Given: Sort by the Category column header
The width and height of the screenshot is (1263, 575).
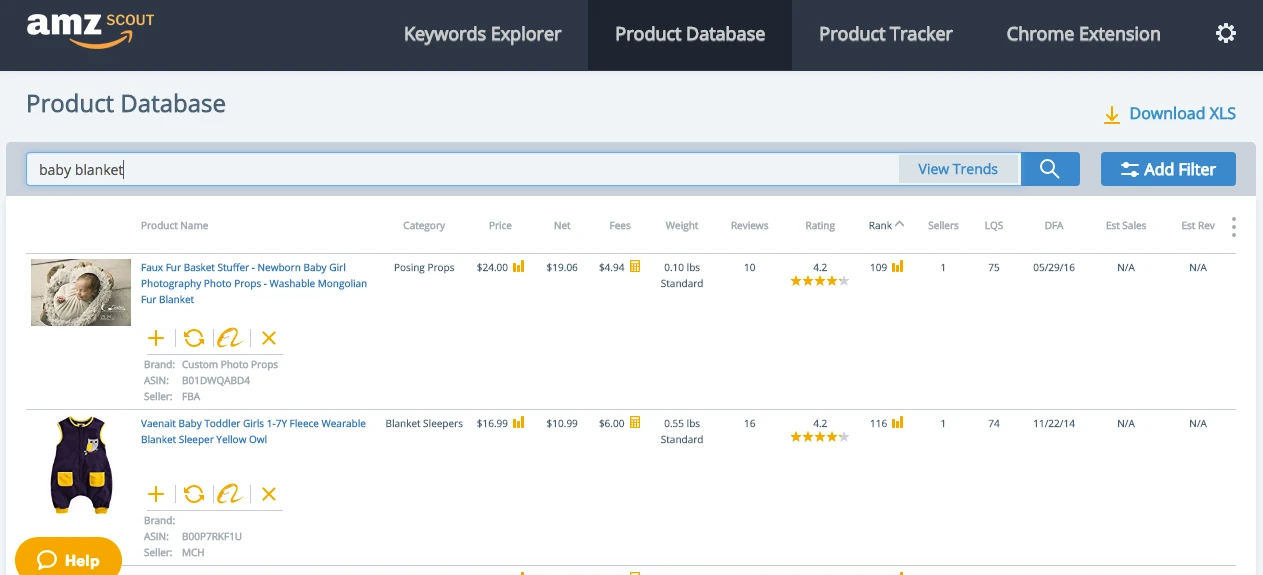Looking at the screenshot, I should 424,226.
